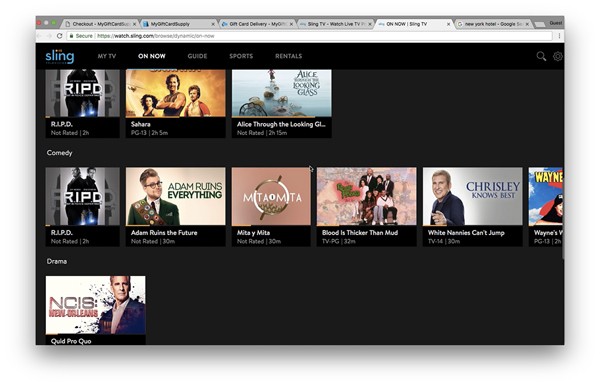The image size is (600, 385).
Task: Click the Sahara movie title link
Action: pos(140,124)
